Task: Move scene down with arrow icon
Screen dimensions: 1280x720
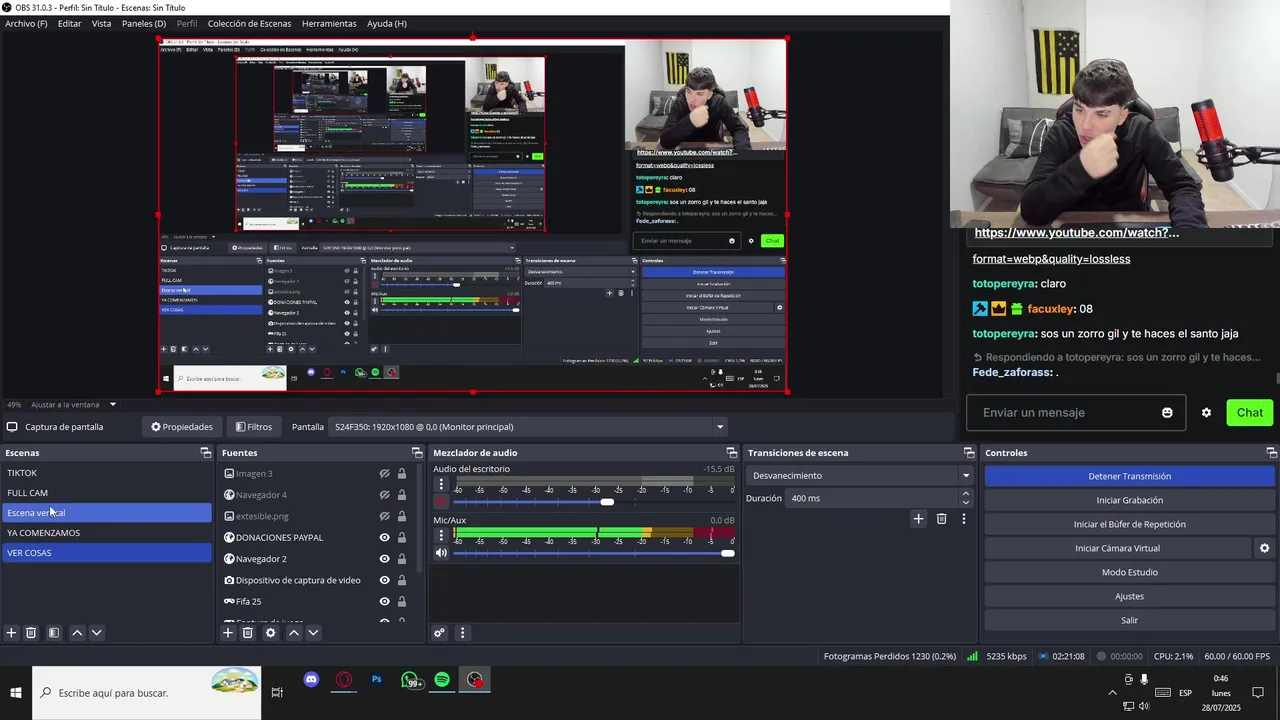Action: pyautogui.click(x=96, y=633)
